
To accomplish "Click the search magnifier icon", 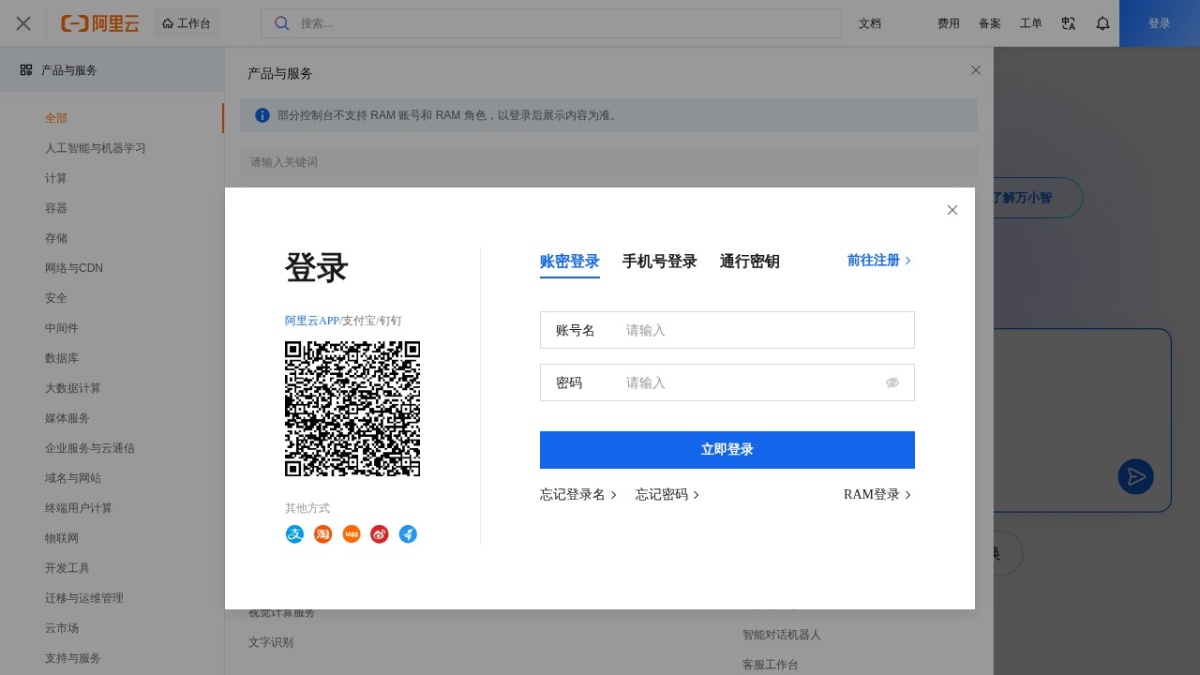I will pyautogui.click(x=282, y=23).
